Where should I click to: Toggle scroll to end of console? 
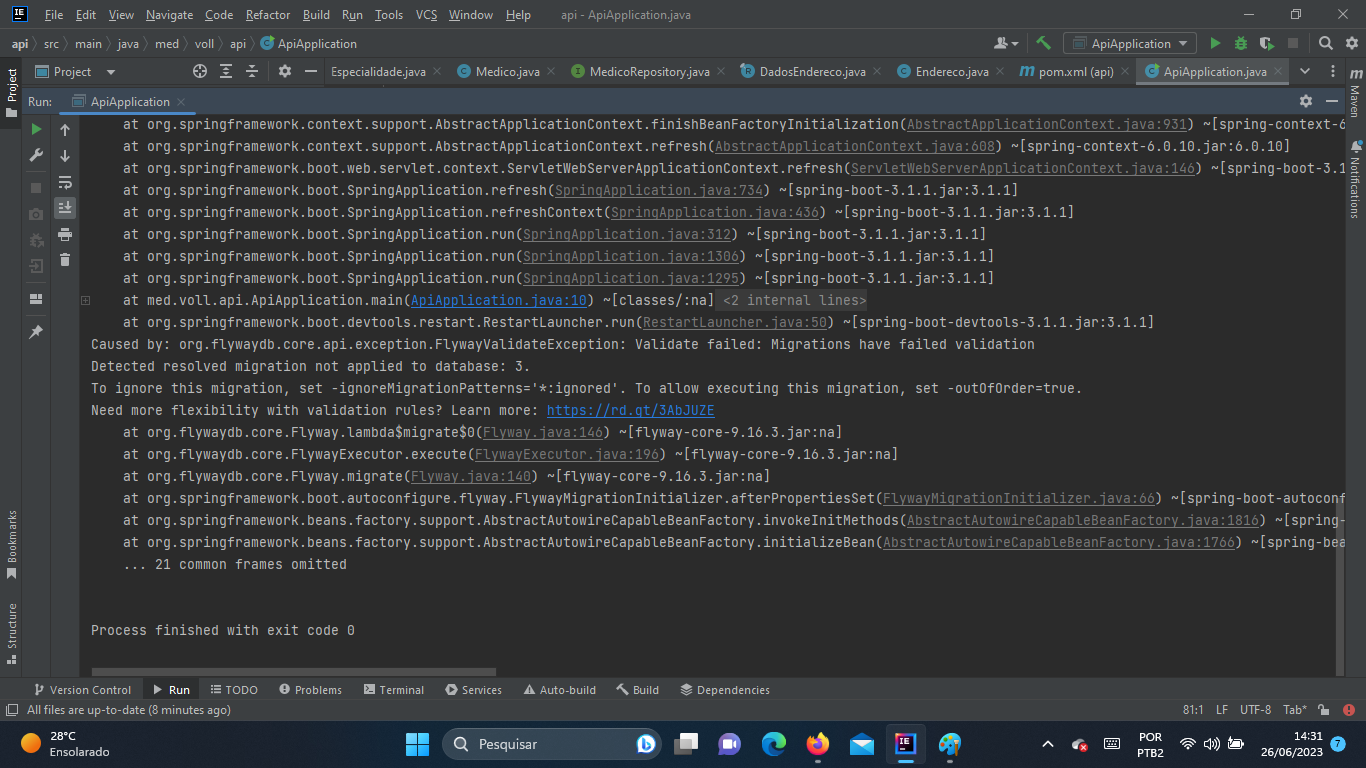click(65, 208)
